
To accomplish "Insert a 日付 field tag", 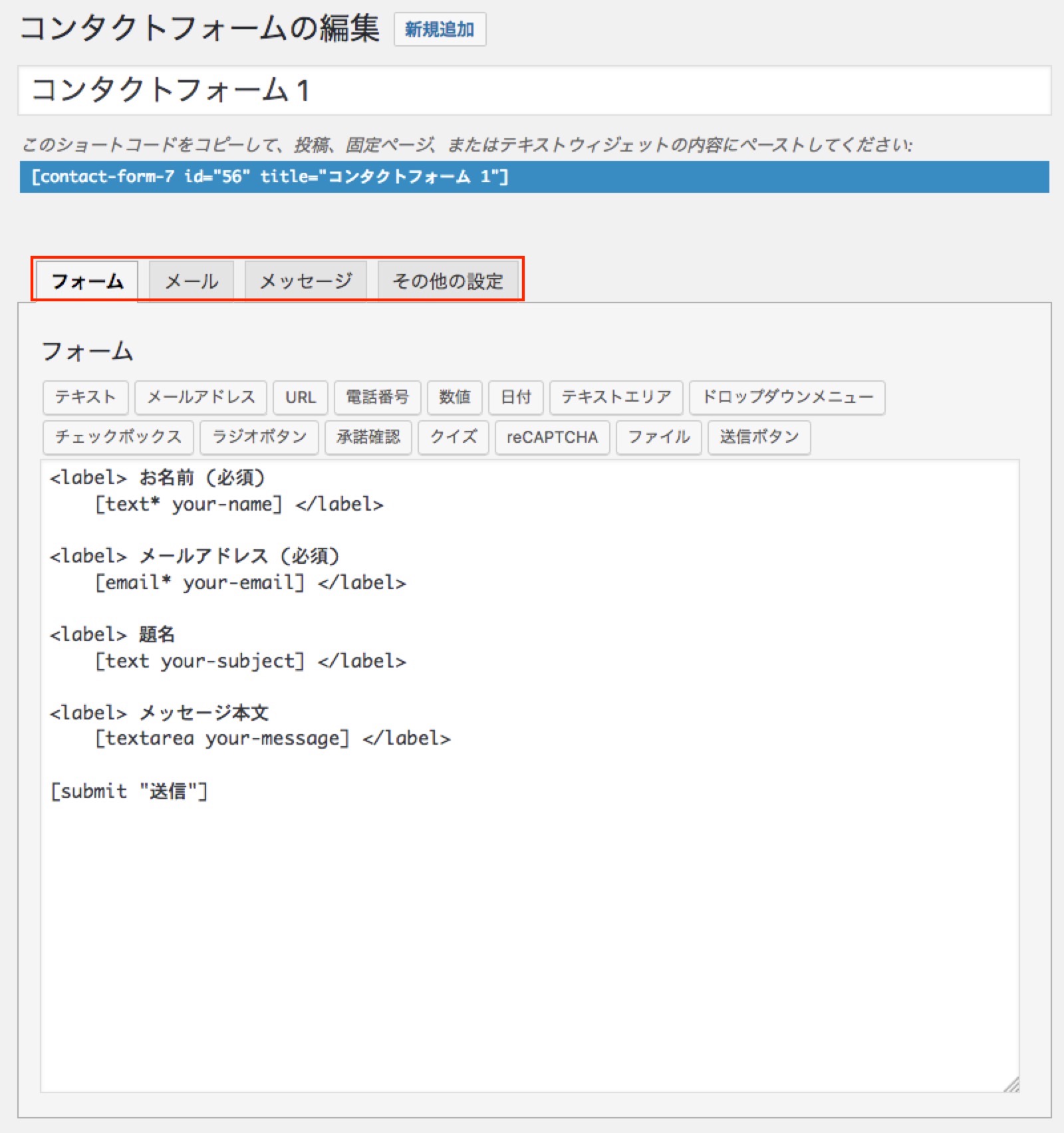I will pos(516,398).
